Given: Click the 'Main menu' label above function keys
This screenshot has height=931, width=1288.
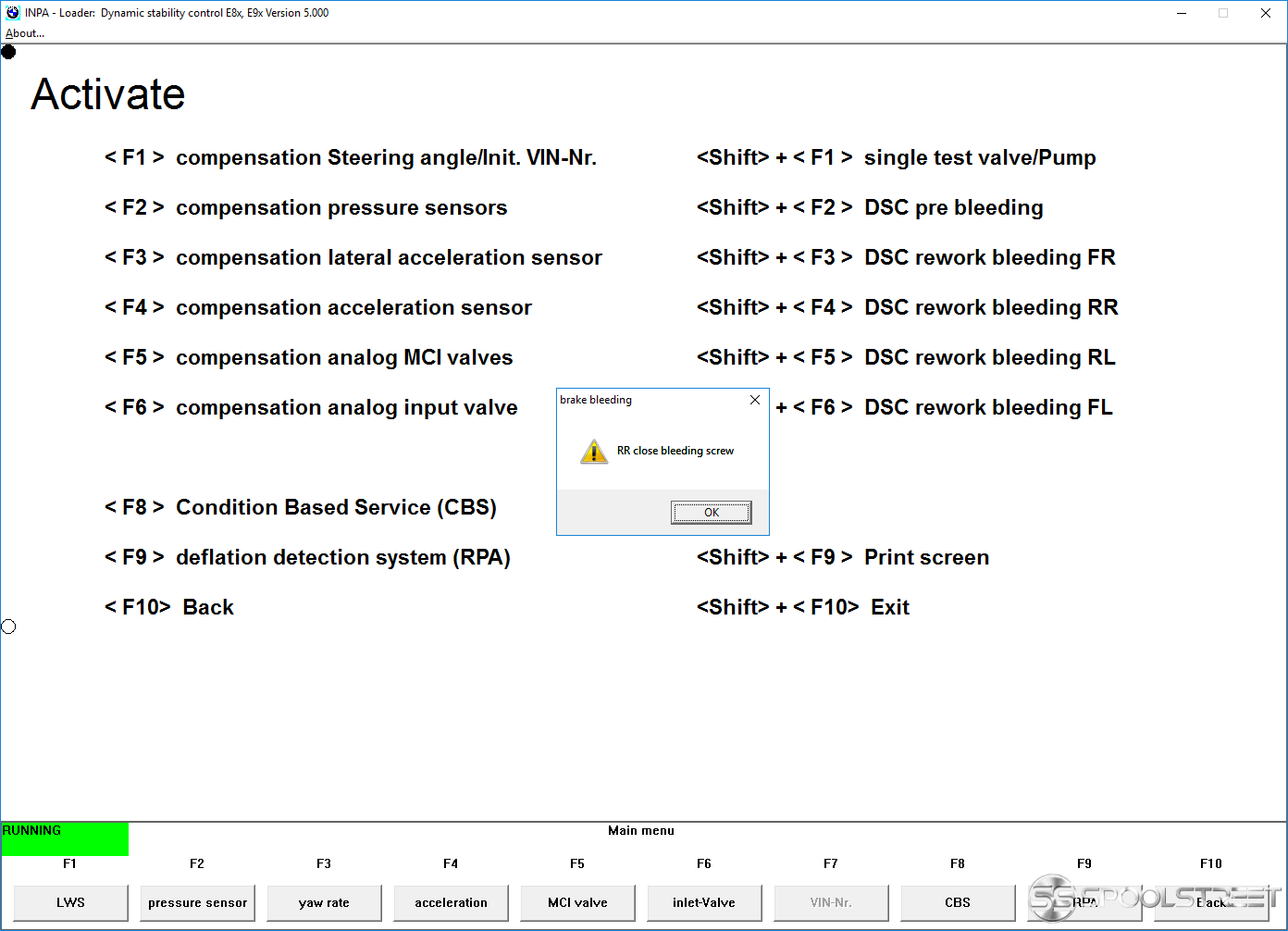Looking at the screenshot, I should click(641, 831).
